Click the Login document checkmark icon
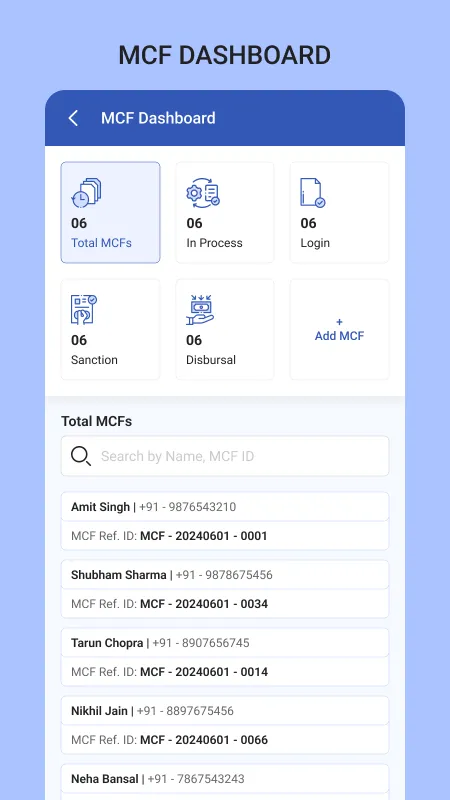This screenshot has height=800, width=450. coord(313,193)
